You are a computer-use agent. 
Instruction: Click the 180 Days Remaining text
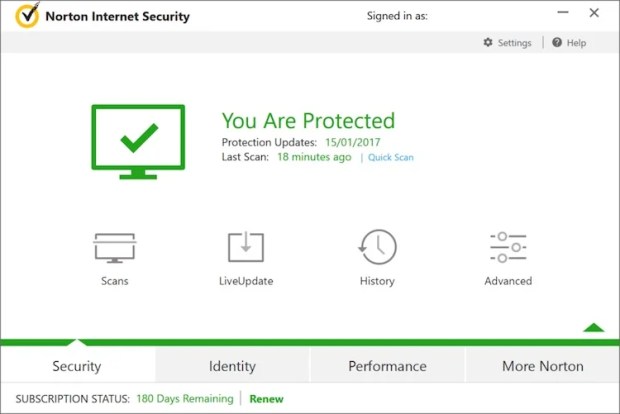[184, 399]
